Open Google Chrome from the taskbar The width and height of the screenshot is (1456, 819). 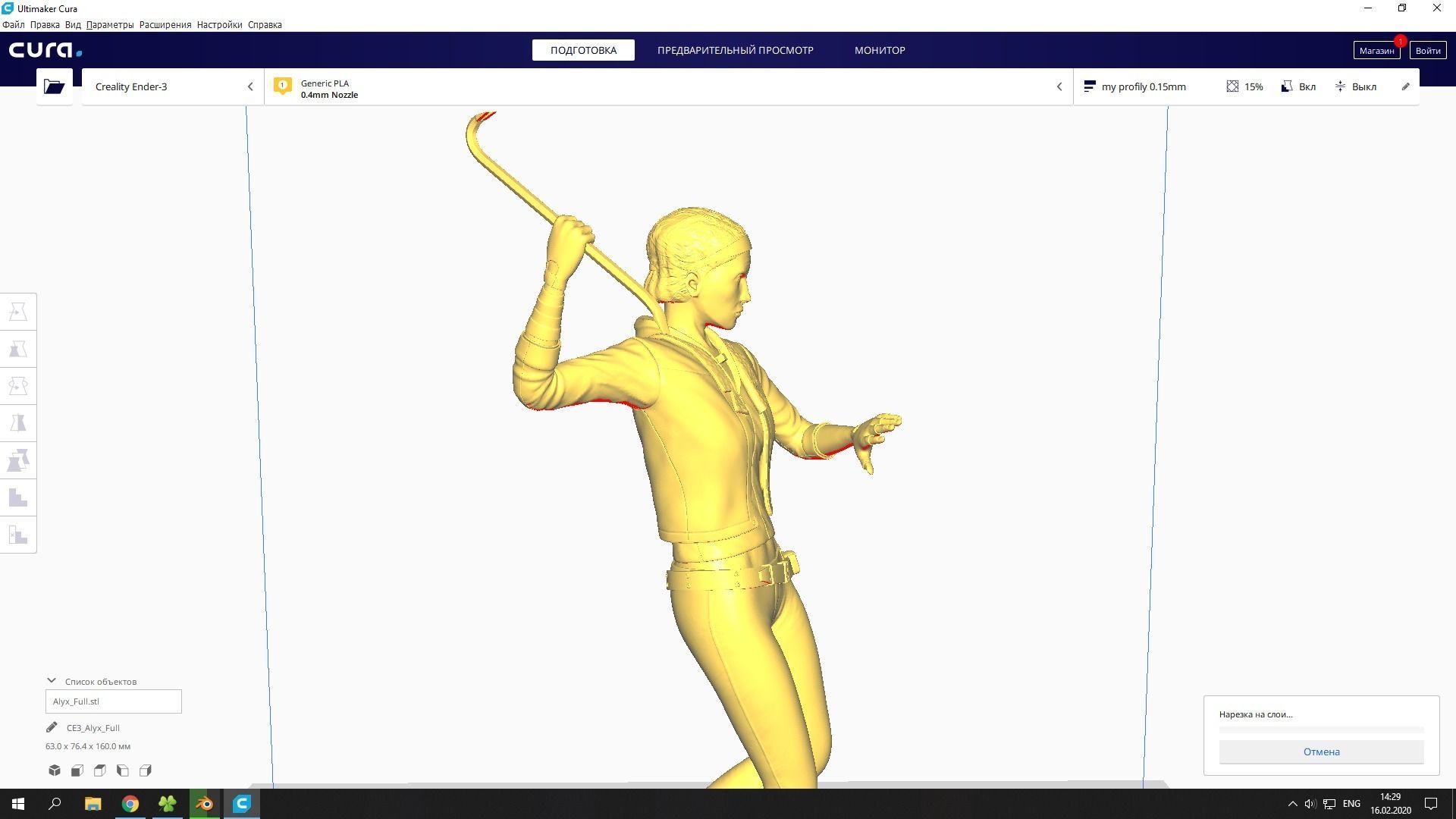pos(130,804)
